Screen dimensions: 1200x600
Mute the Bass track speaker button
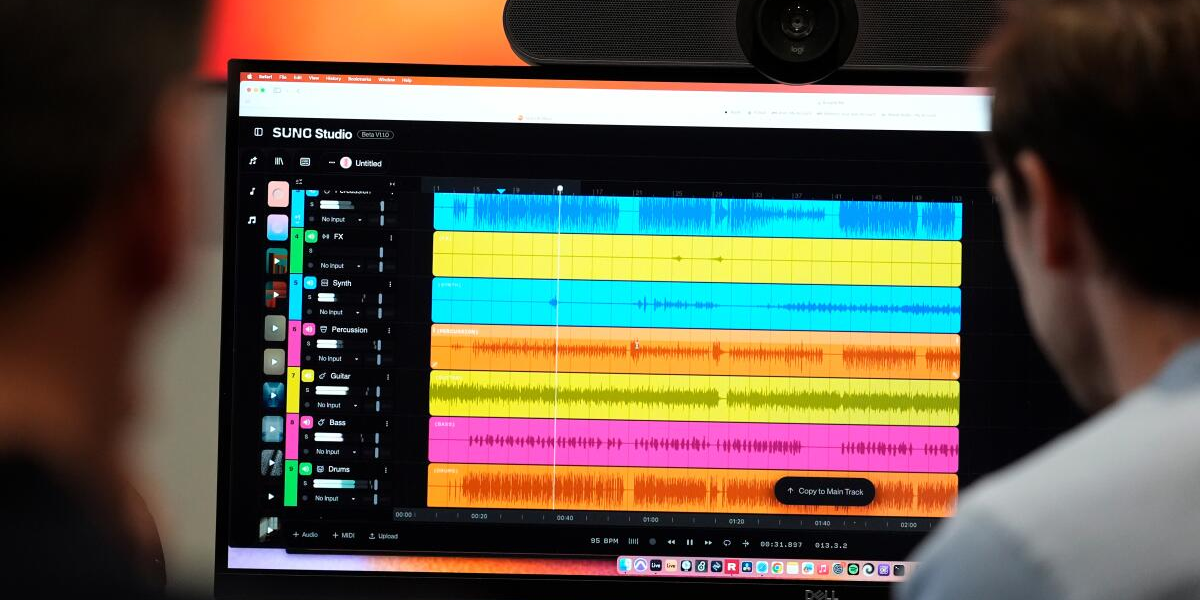[x=307, y=422]
